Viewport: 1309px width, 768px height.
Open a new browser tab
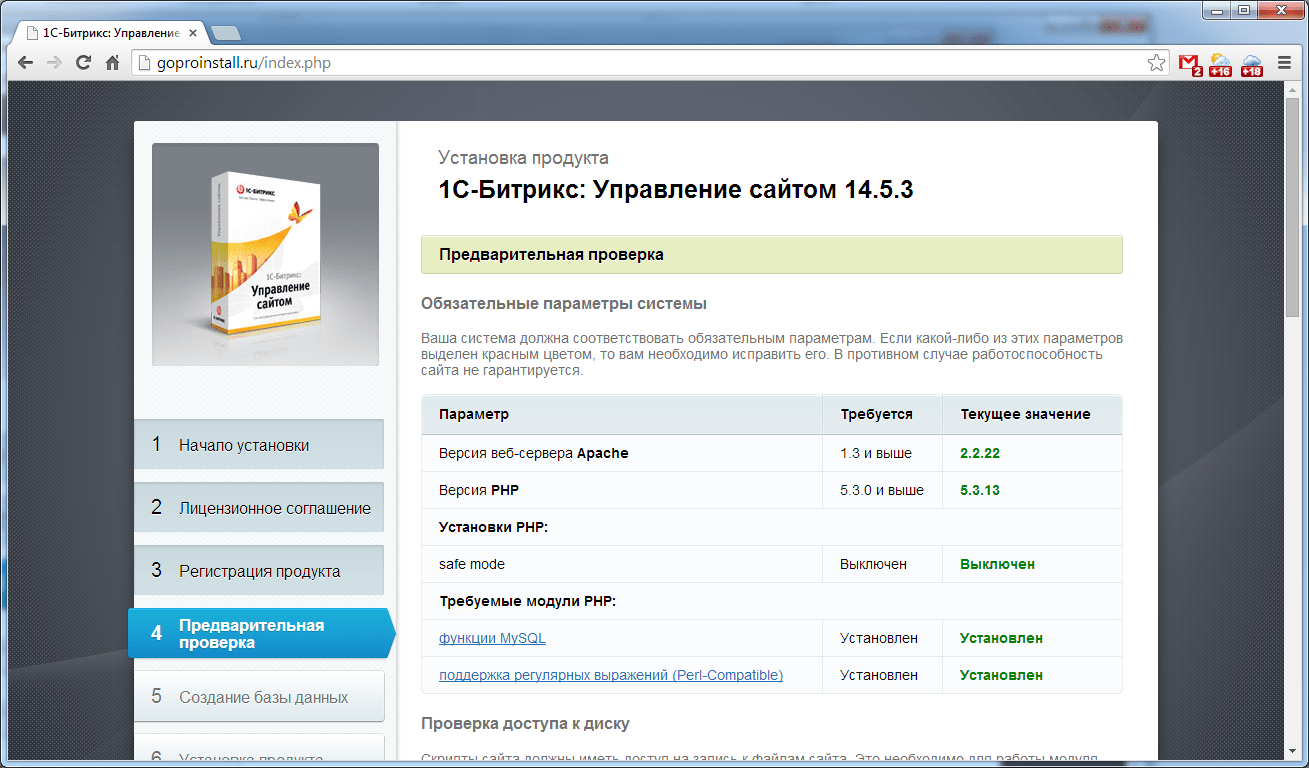(x=225, y=33)
